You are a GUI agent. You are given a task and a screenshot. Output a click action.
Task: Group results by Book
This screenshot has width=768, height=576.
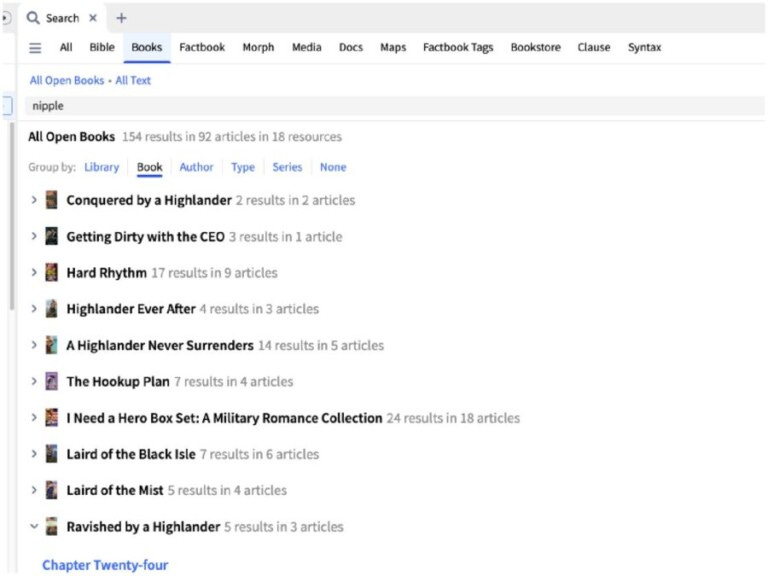pos(149,168)
